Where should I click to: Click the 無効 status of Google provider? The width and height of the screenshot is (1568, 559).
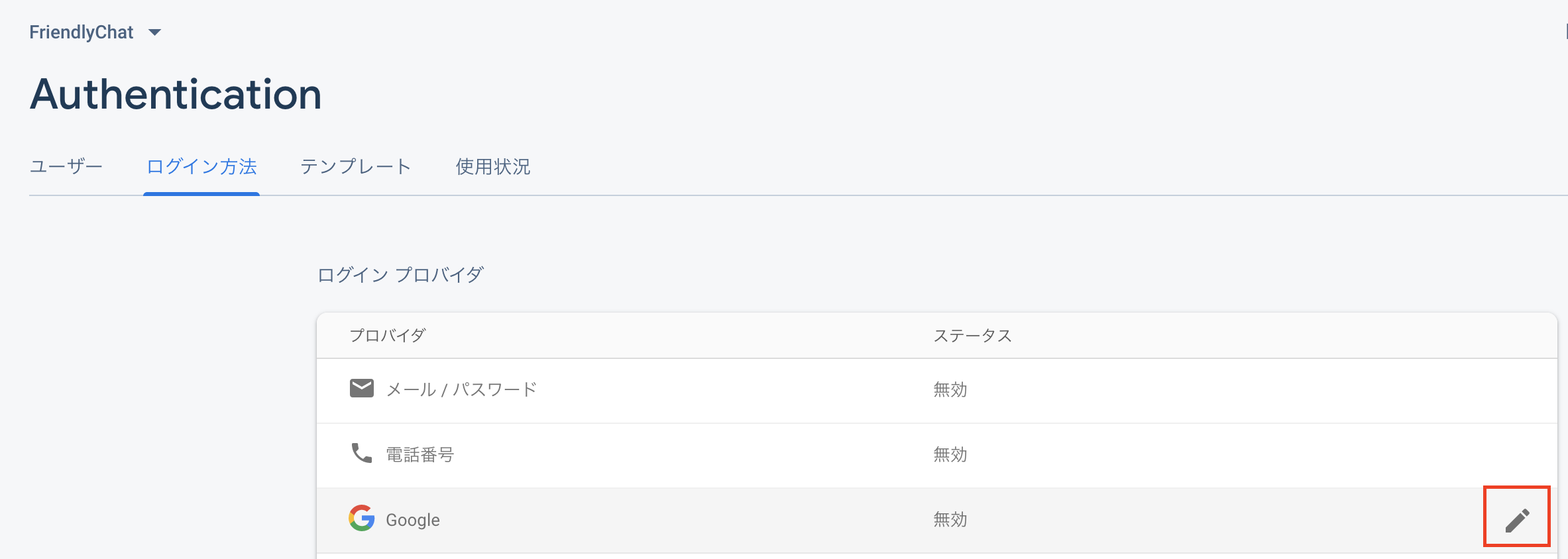click(950, 519)
